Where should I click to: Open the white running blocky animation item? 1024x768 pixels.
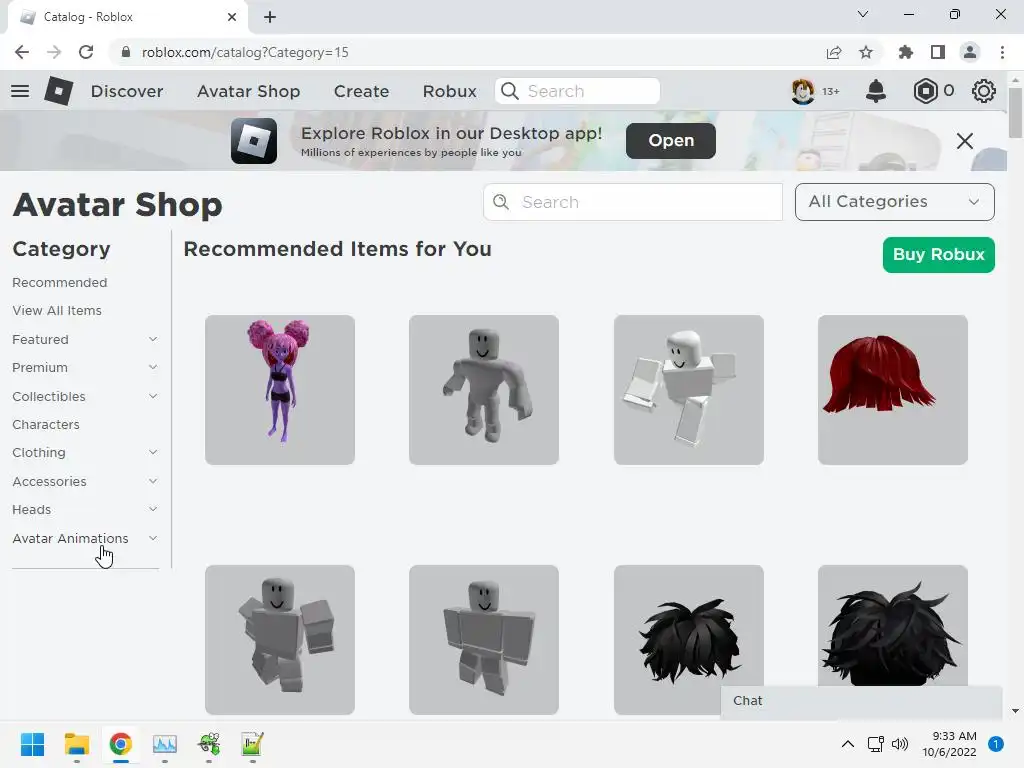(x=688, y=390)
